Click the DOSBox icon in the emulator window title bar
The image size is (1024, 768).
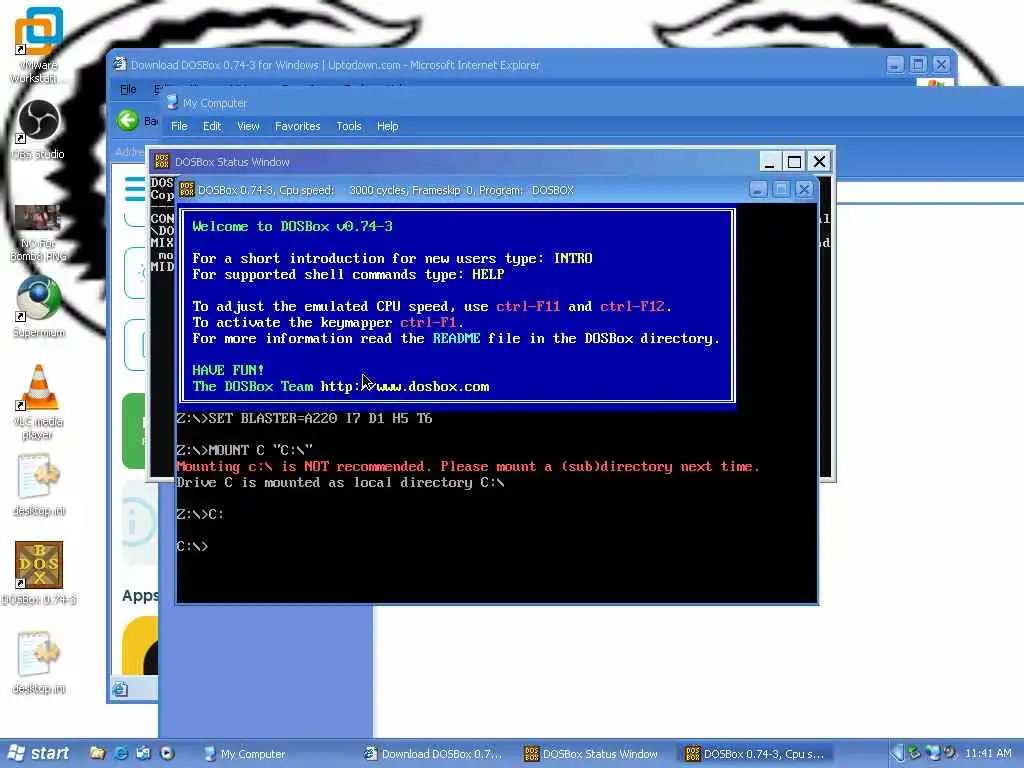[187, 190]
